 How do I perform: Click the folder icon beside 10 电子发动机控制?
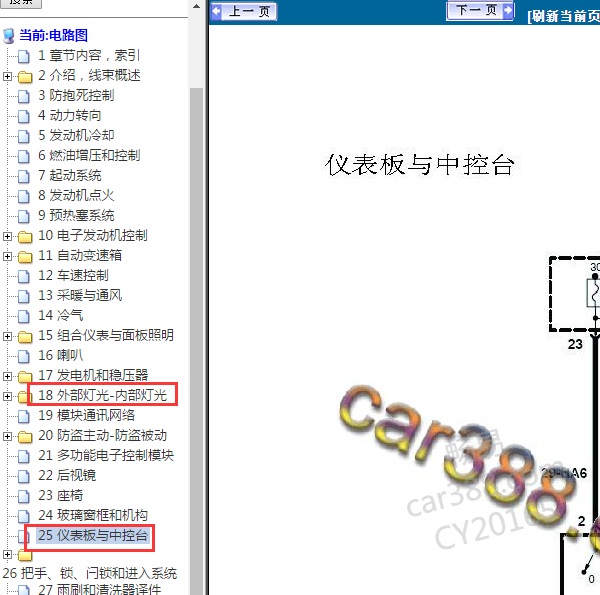pyautogui.click(x=25, y=236)
